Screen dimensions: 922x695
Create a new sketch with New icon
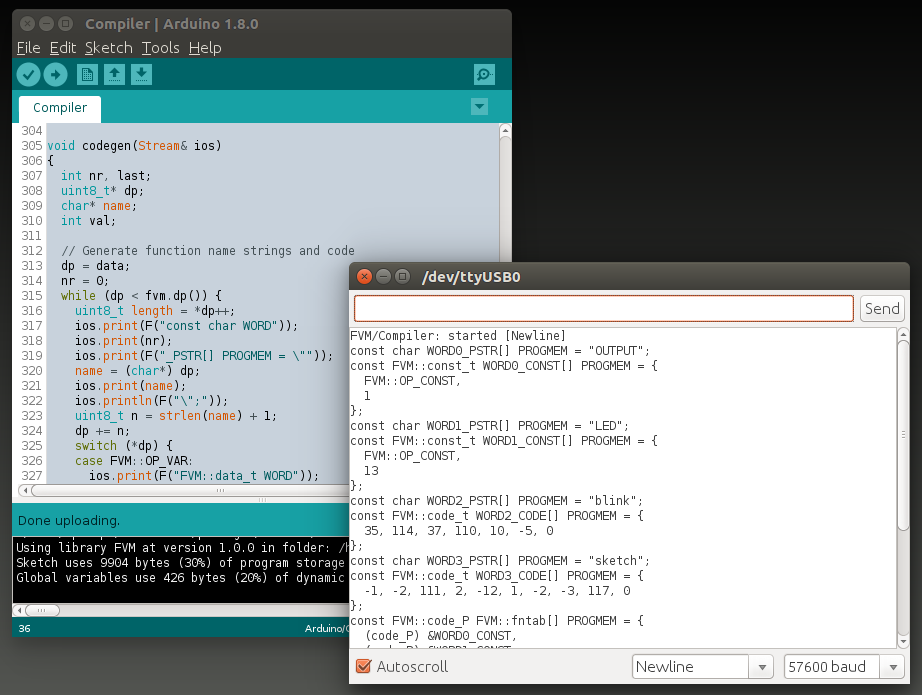(x=87, y=75)
